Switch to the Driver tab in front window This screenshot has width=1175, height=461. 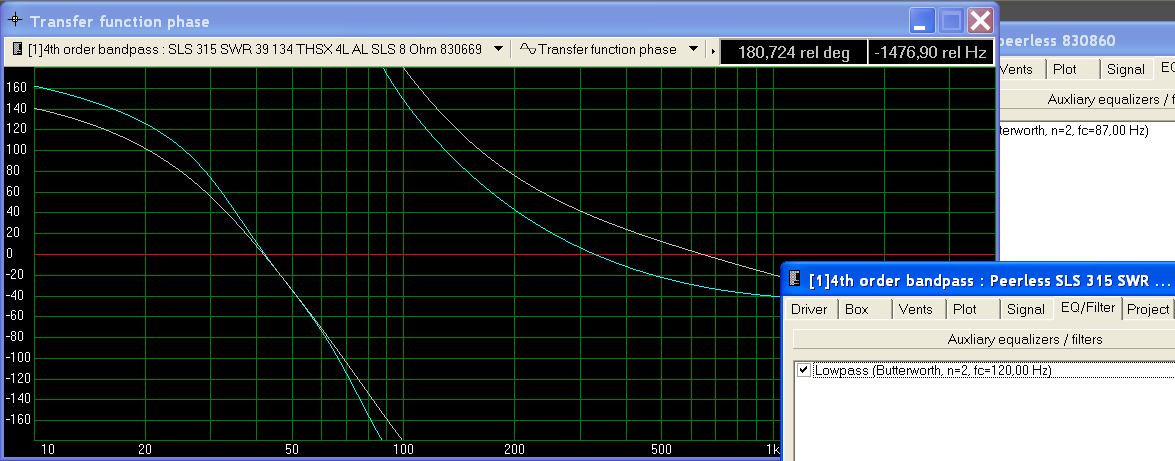(x=809, y=309)
